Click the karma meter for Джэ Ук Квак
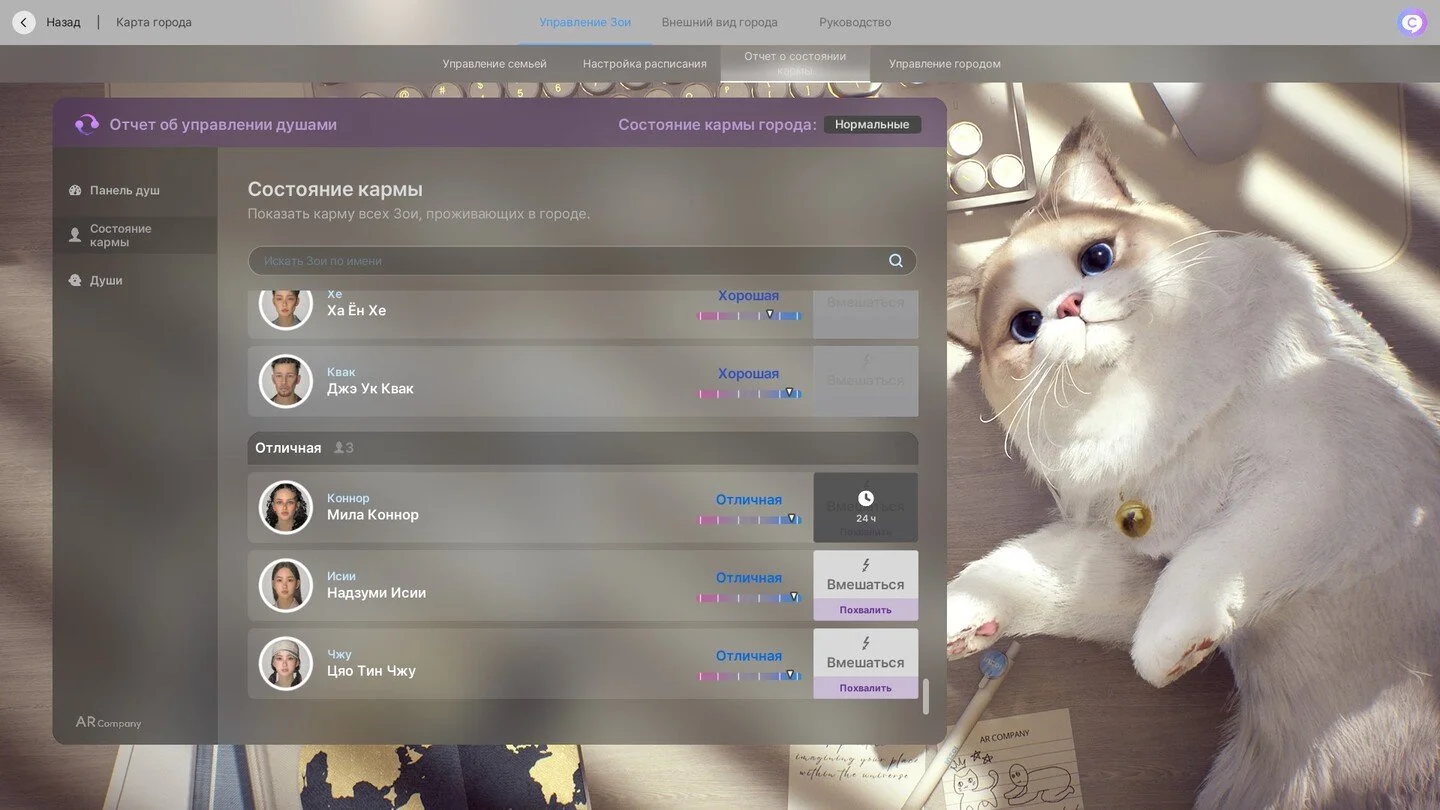Screen dimensions: 1440x810 [x=750, y=393]
